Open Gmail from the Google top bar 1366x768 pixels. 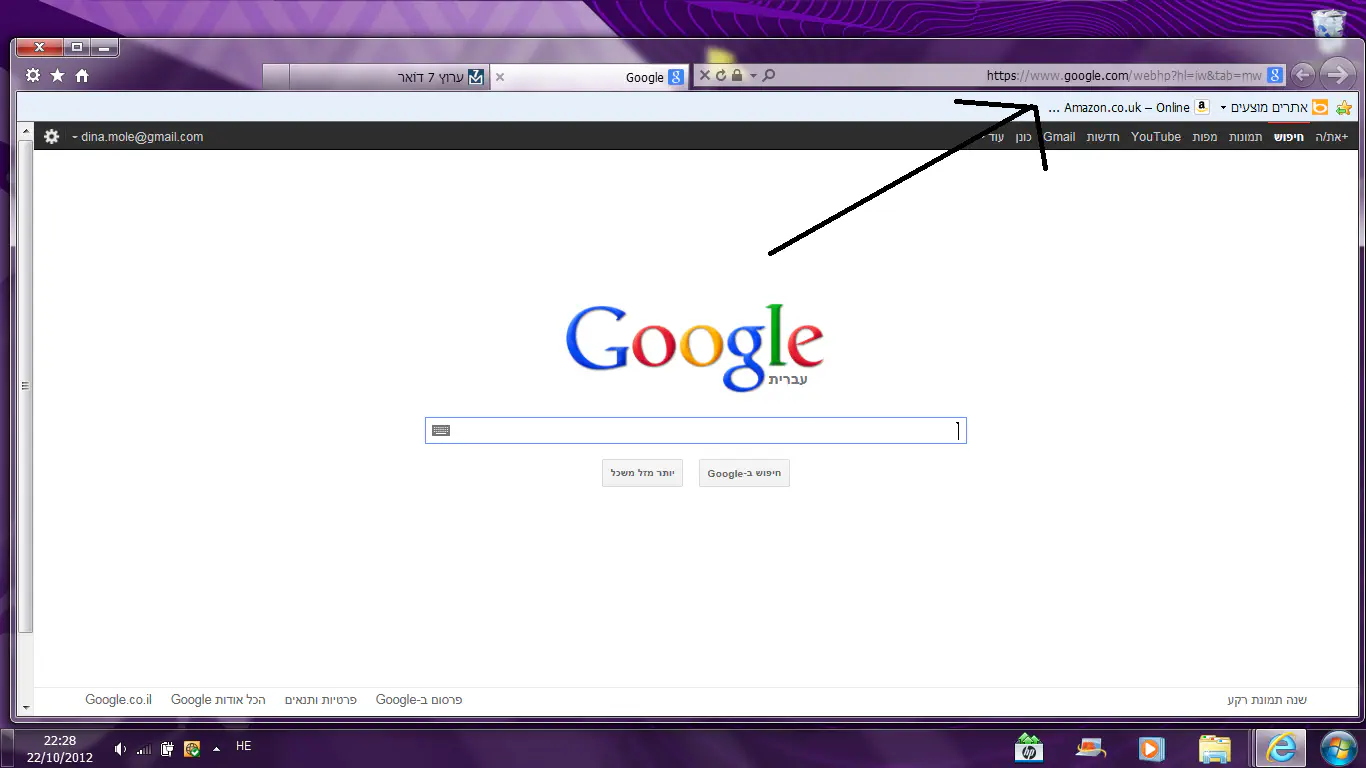(1059, 137)
